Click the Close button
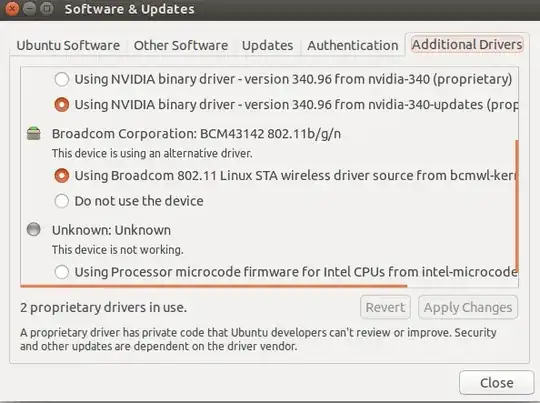The height and width of the screenshot is (403, 540). click(x=497, y=383)
